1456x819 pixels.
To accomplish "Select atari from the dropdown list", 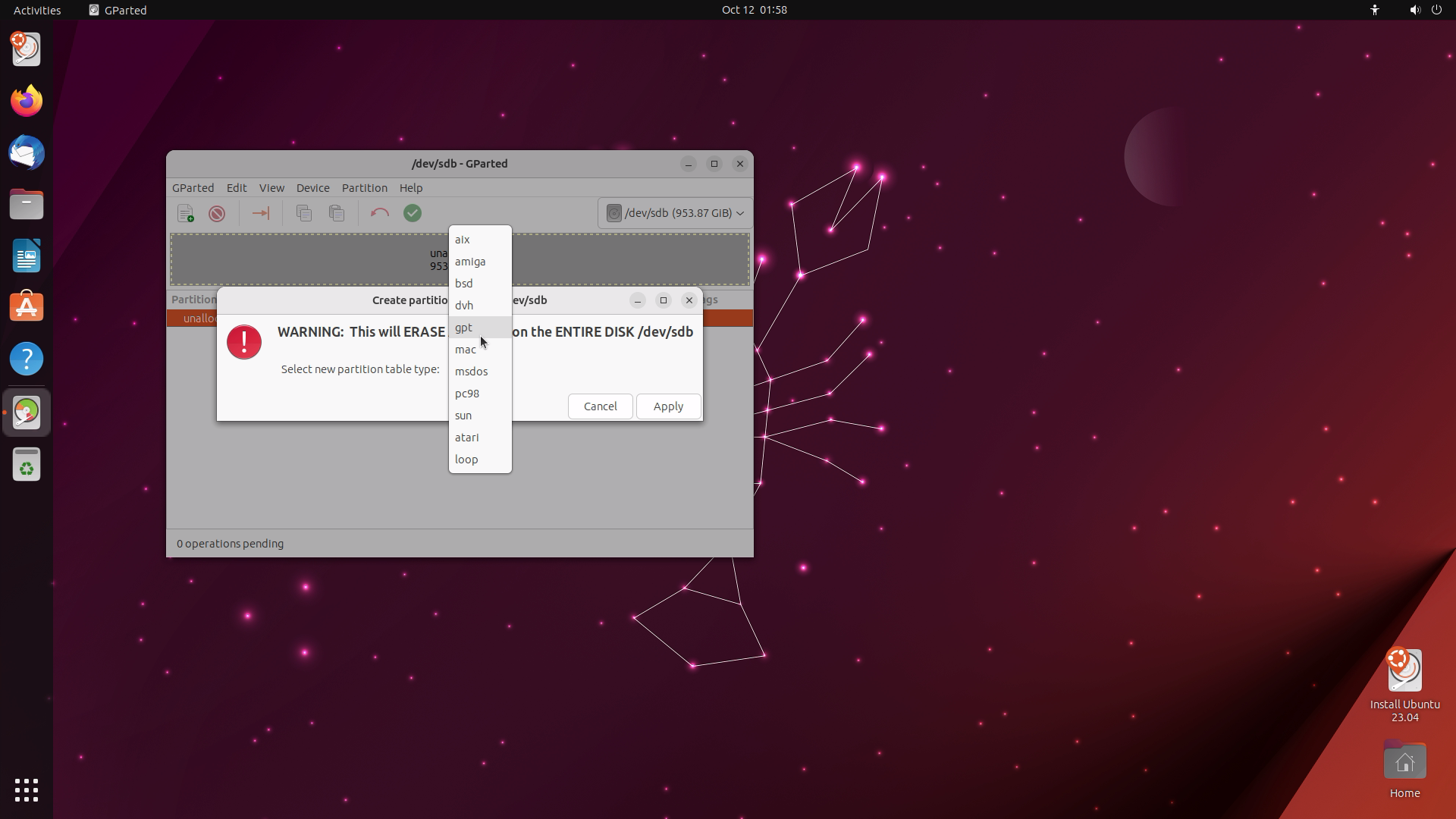I will [480, 438].
